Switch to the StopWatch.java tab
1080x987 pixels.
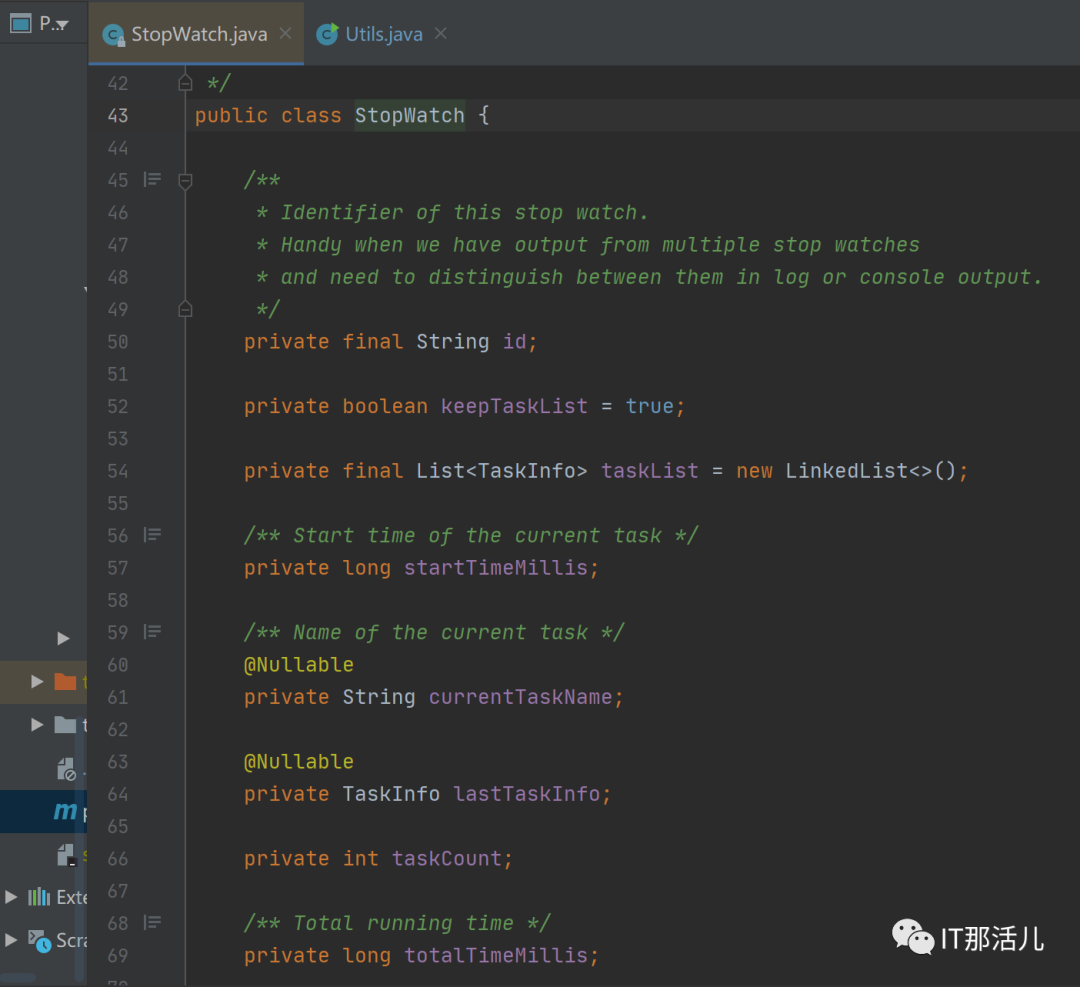198,34
